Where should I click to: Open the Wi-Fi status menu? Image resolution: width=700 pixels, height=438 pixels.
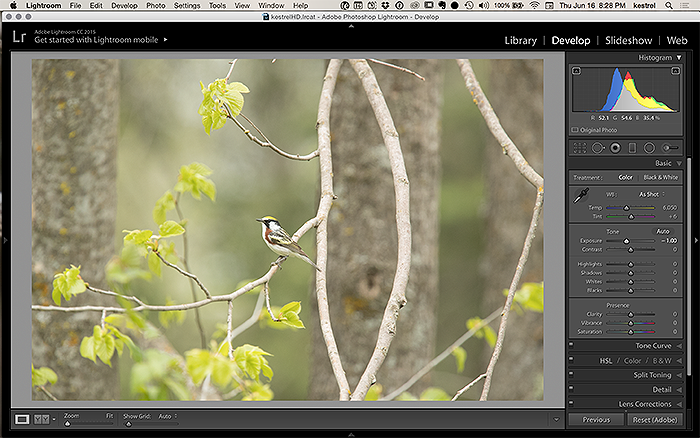pos(534,5)
